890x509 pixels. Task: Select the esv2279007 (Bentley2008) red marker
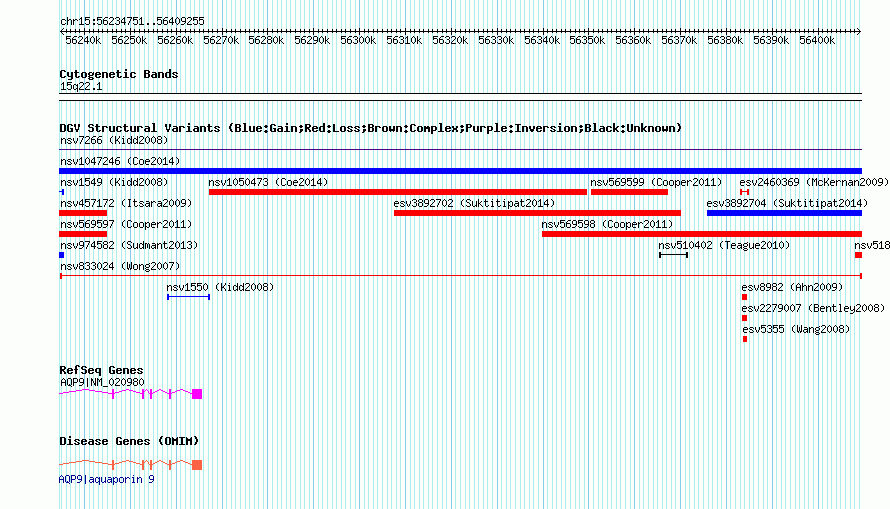click(745, 318)
